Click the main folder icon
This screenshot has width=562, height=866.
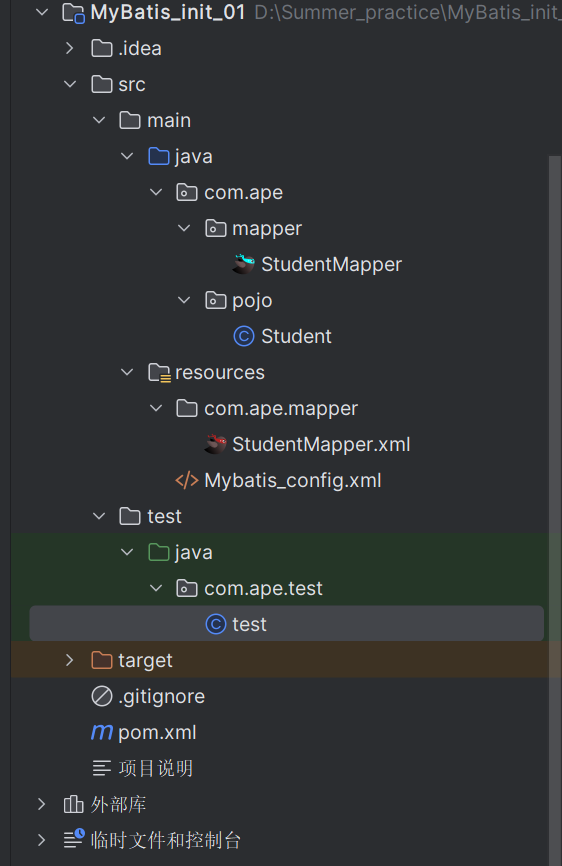coord(130,120)
